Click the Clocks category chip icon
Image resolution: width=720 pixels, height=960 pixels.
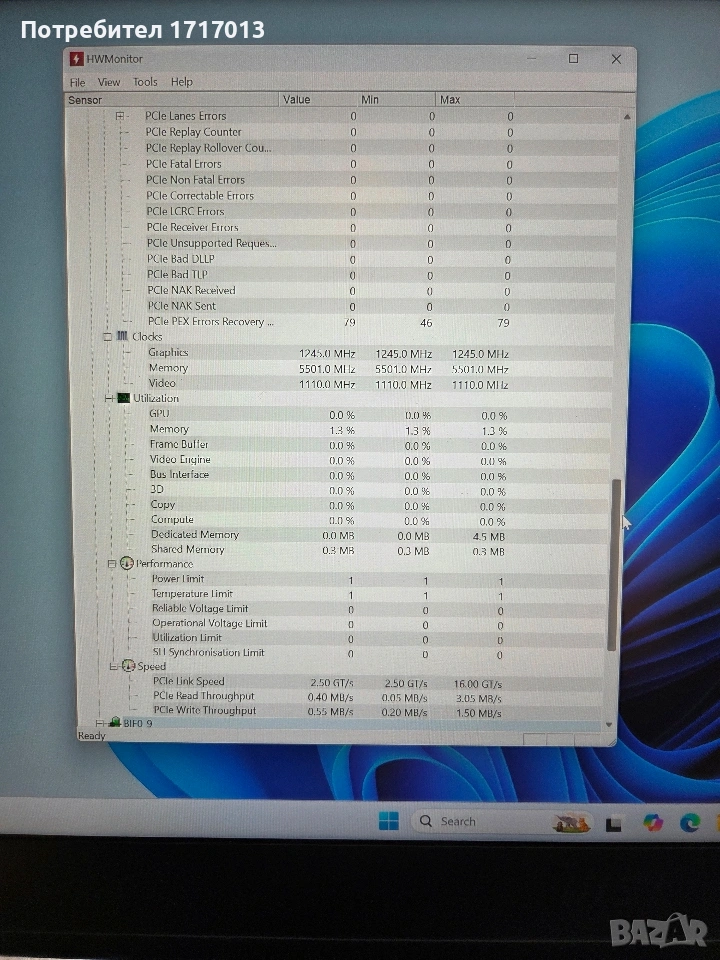point(122,337)
